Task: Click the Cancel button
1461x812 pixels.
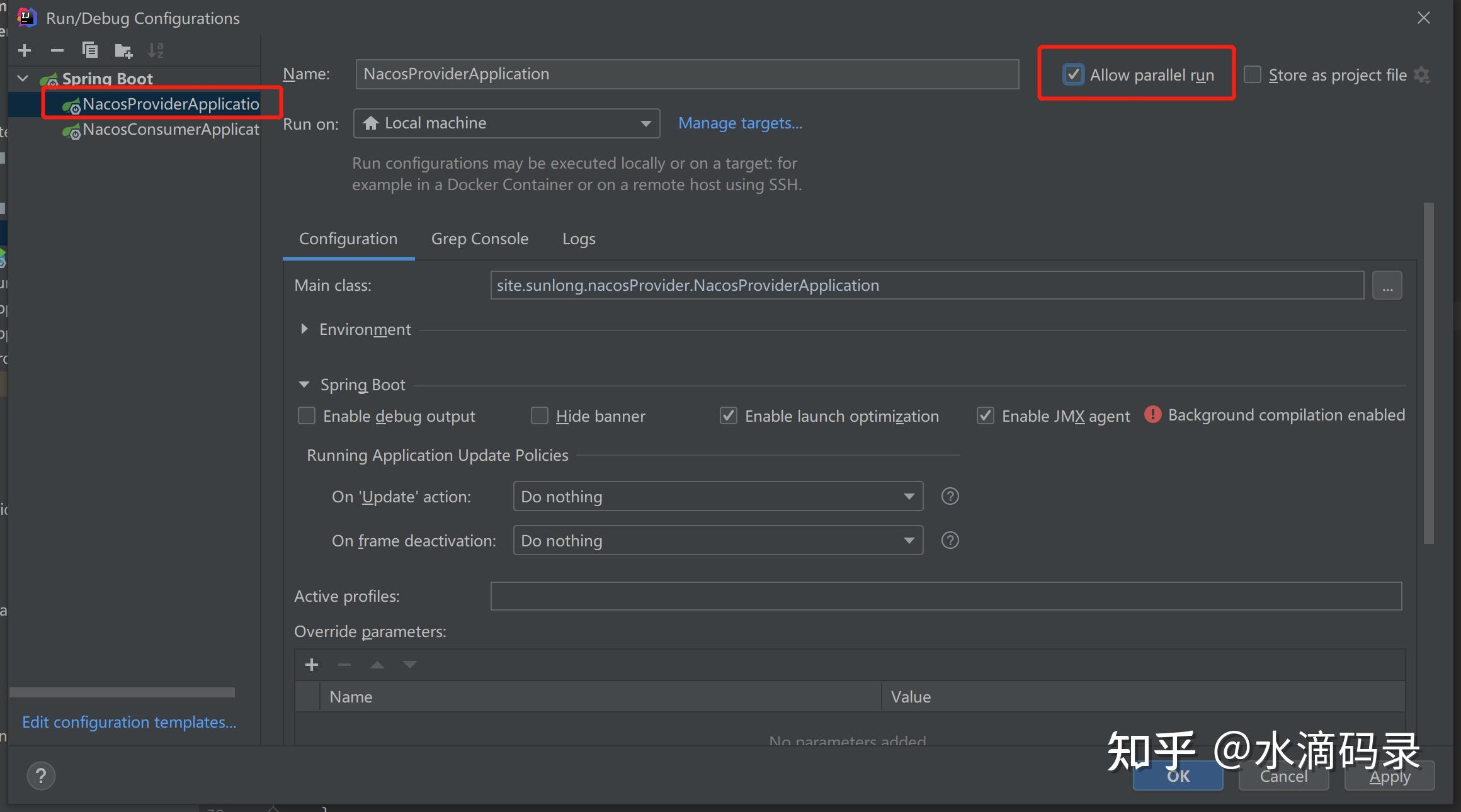Action: [x=1284, y=776]
